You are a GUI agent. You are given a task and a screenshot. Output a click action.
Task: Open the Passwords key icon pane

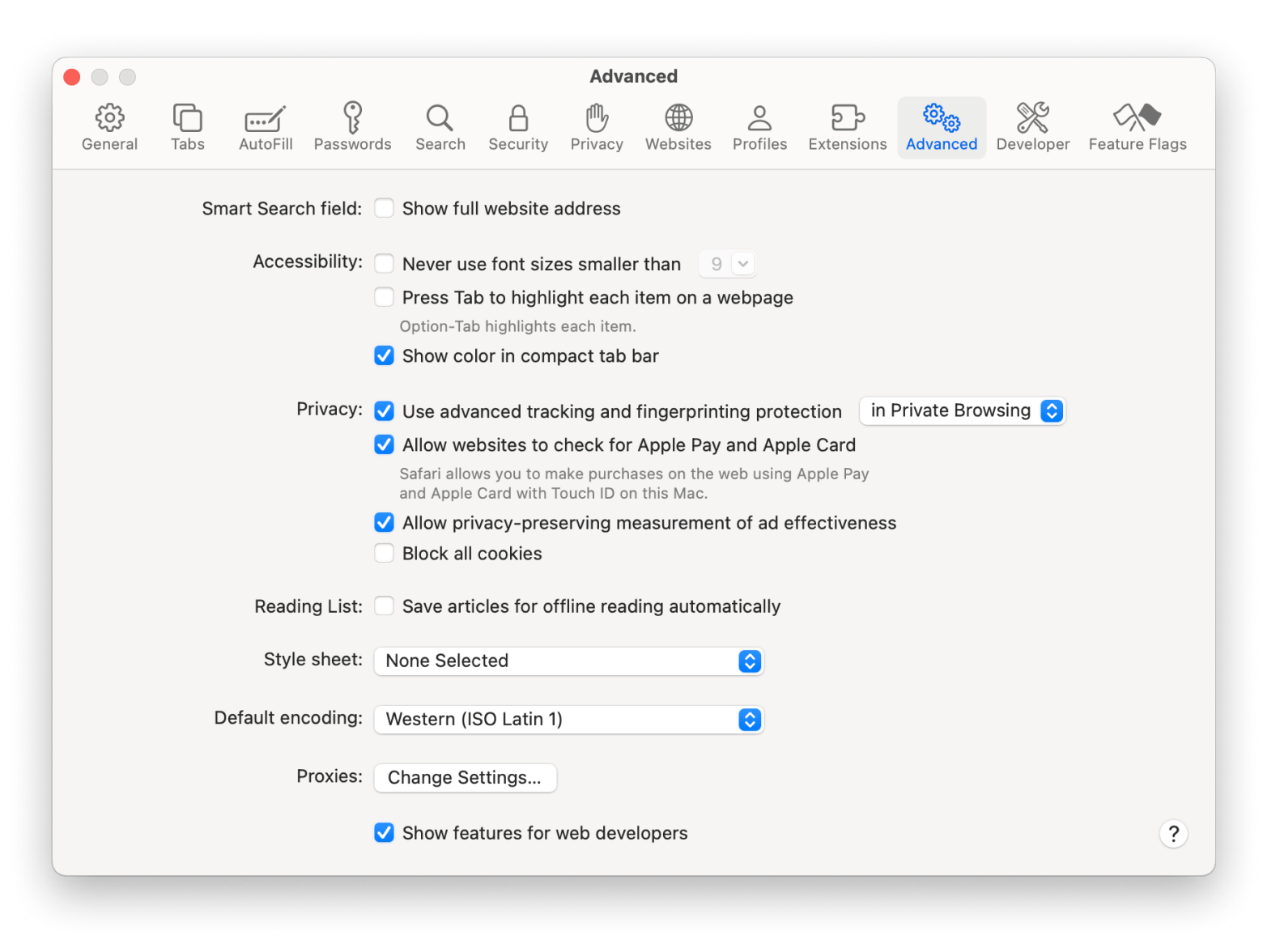point(352,118)
